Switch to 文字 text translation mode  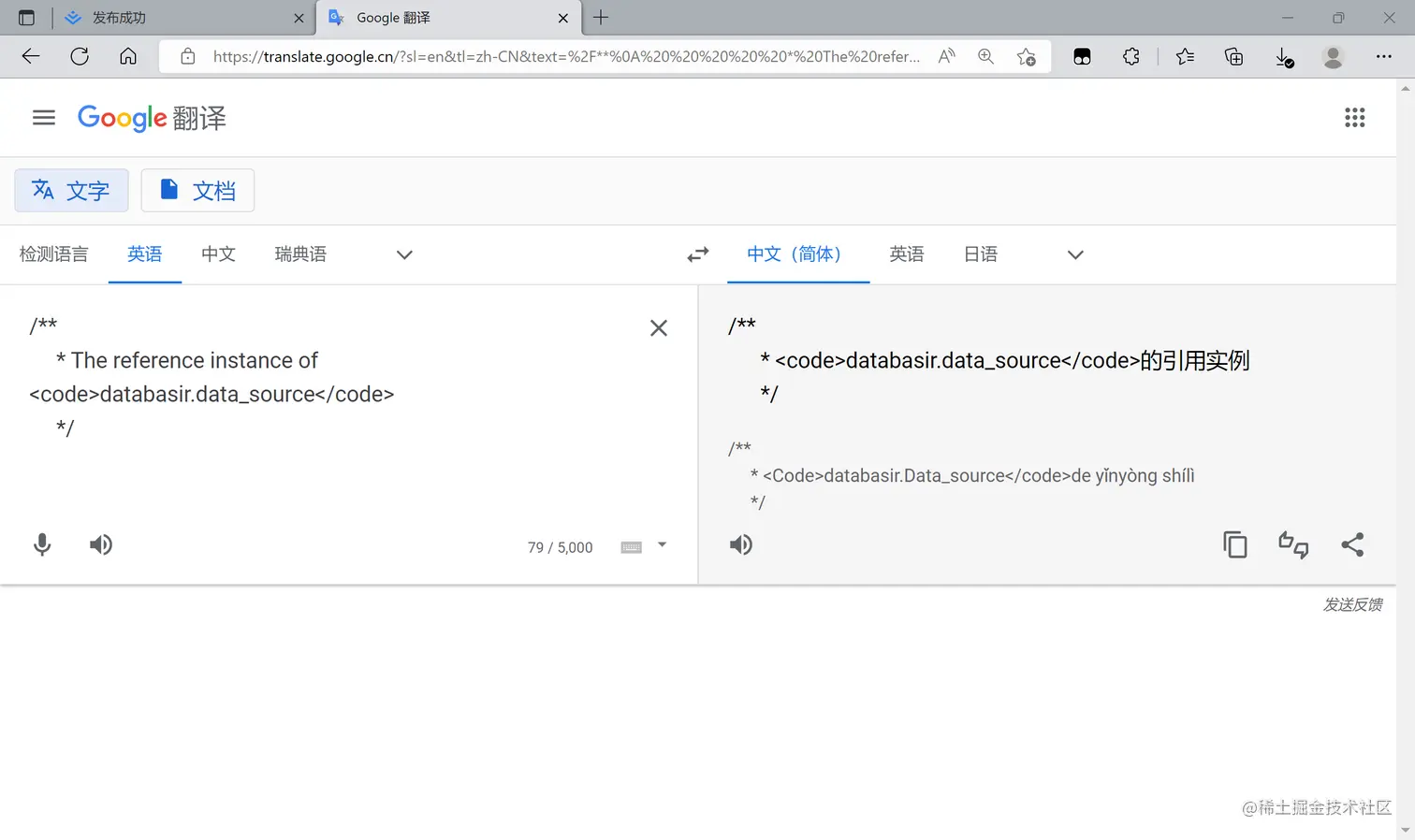click(x=71, y=191)
